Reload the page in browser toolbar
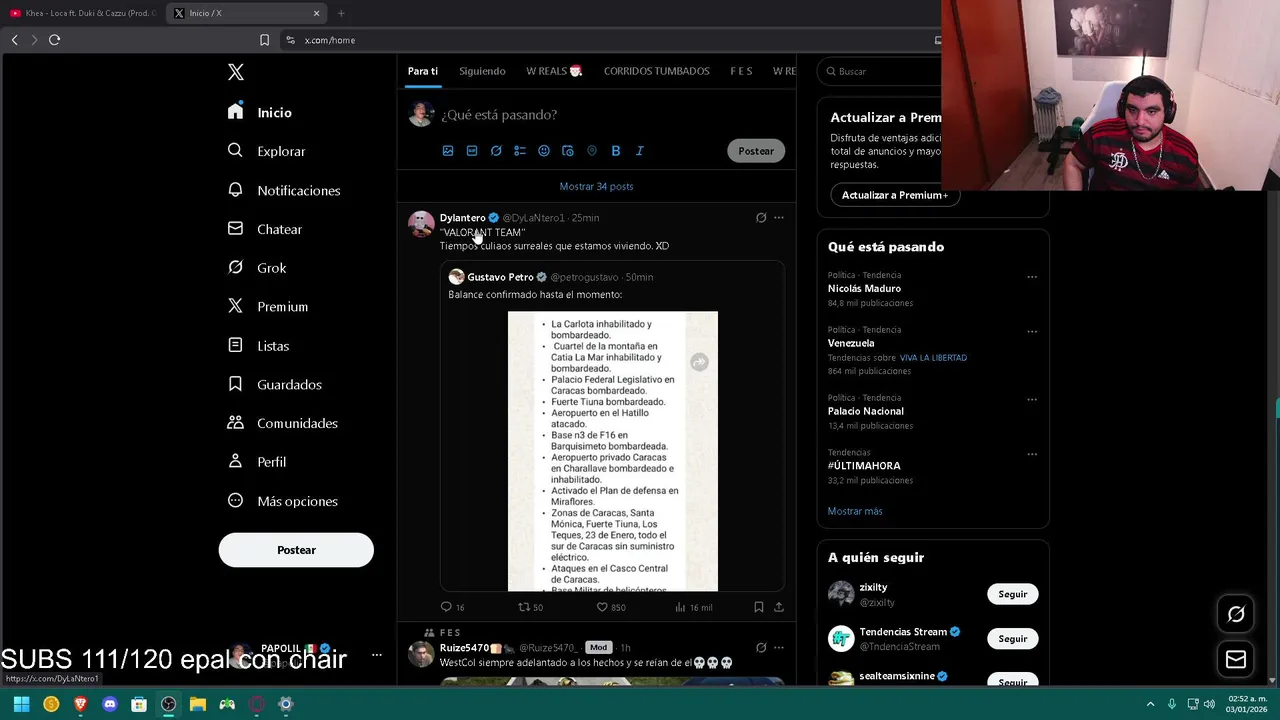The height and width of the screenshot is (720, 1280). coord(54,40)
